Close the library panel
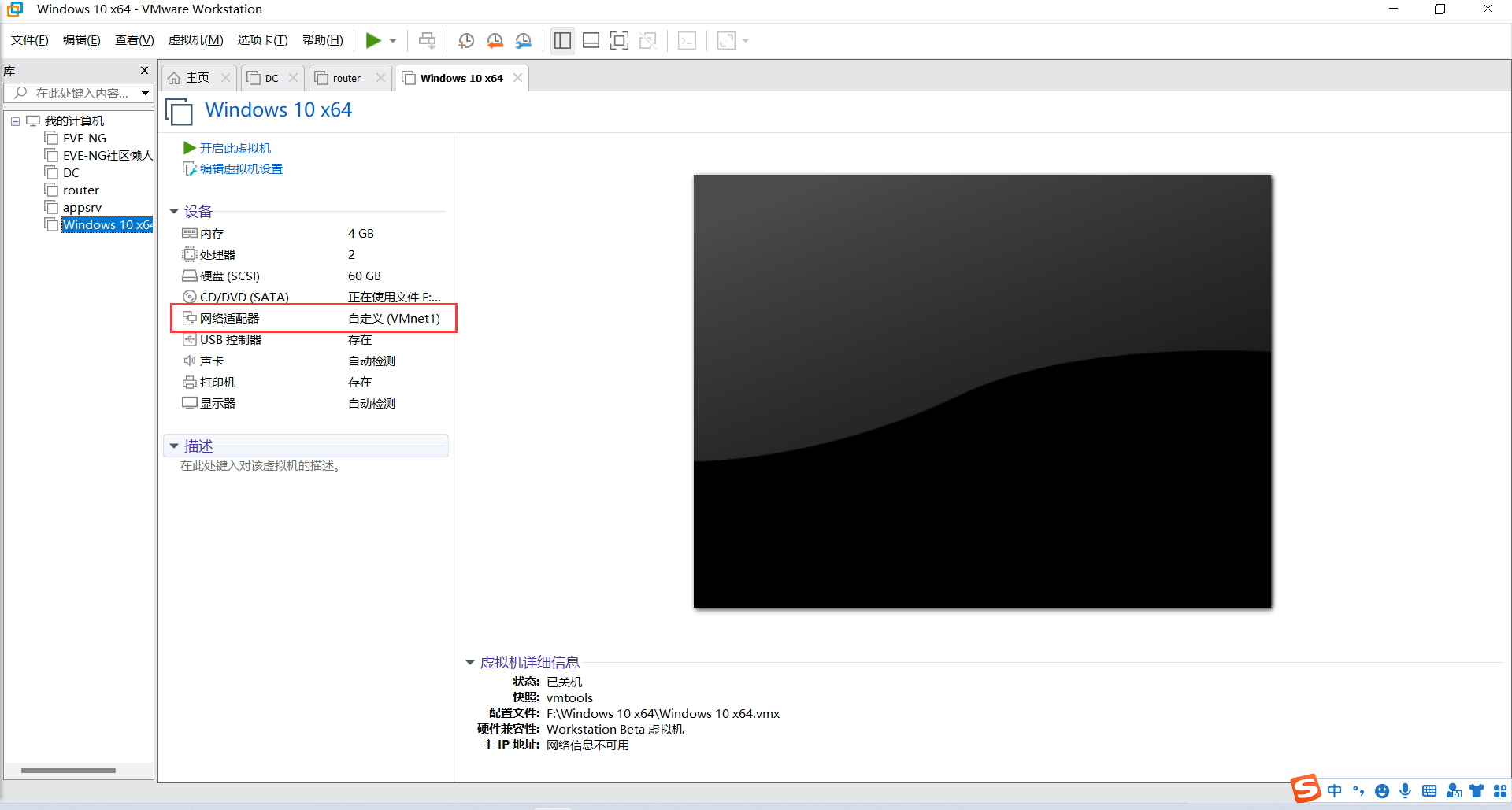 coord(144,70)
